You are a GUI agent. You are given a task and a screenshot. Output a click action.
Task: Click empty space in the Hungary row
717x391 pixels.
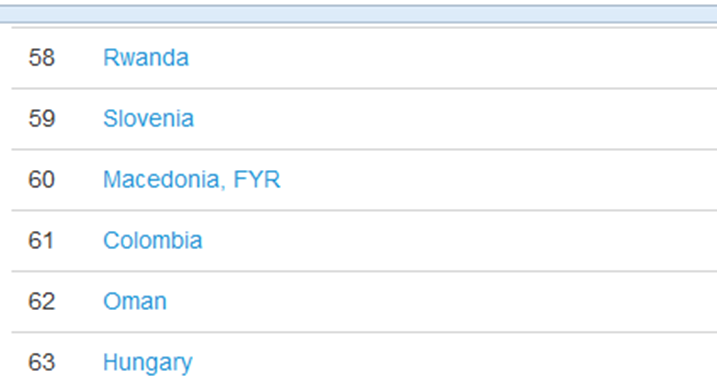[453, 362]
